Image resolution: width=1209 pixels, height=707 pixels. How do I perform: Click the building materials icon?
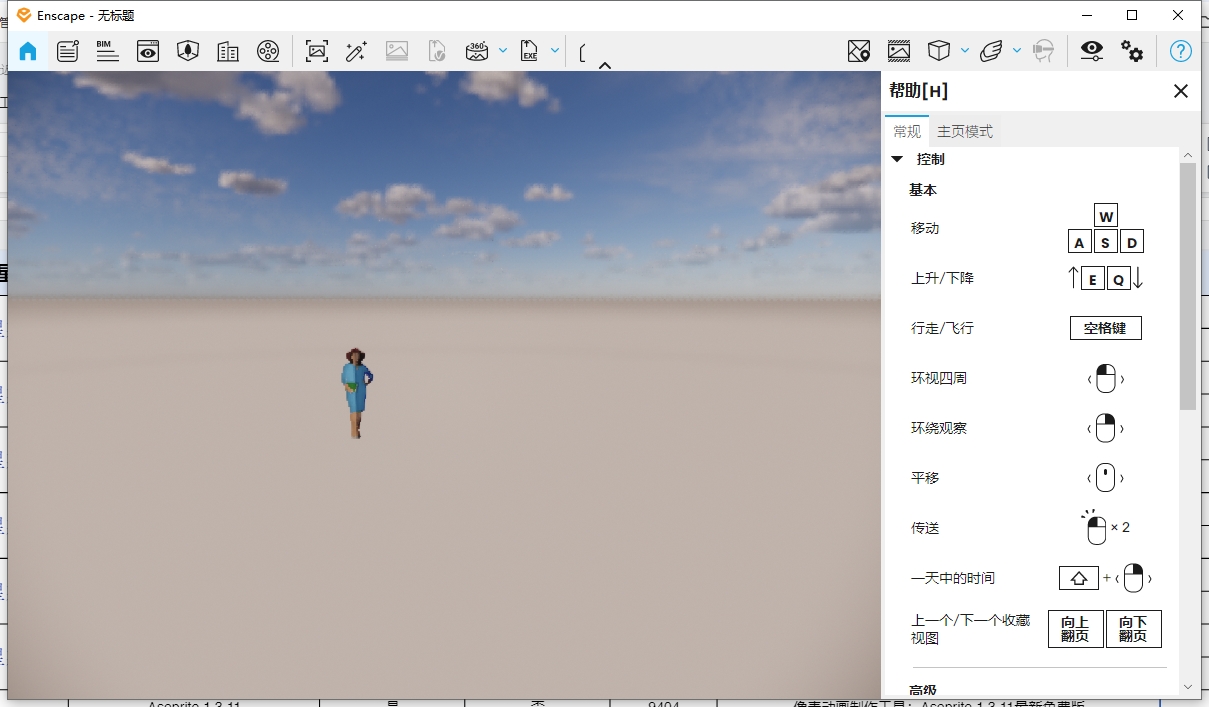(x=228, y=51)
